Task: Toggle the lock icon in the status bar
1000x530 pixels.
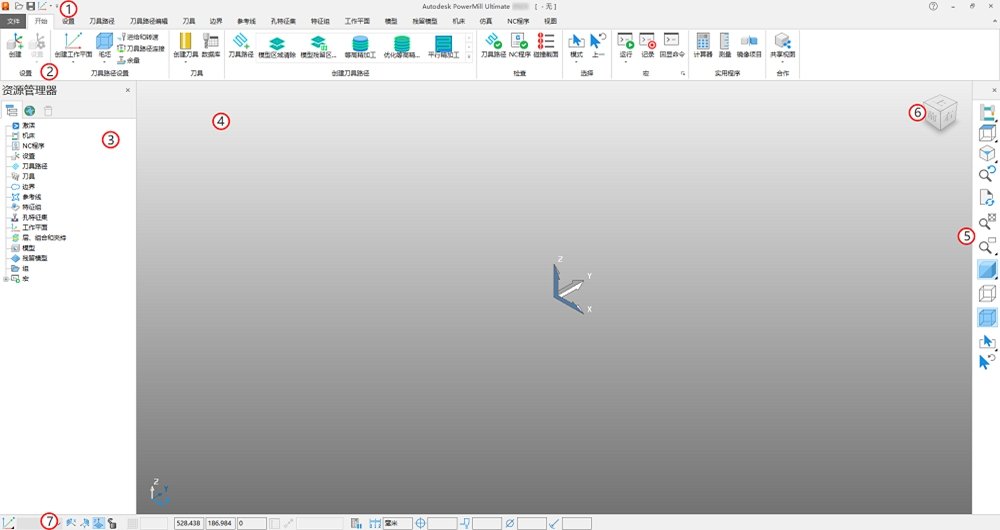Action: (x=112, y=523)
